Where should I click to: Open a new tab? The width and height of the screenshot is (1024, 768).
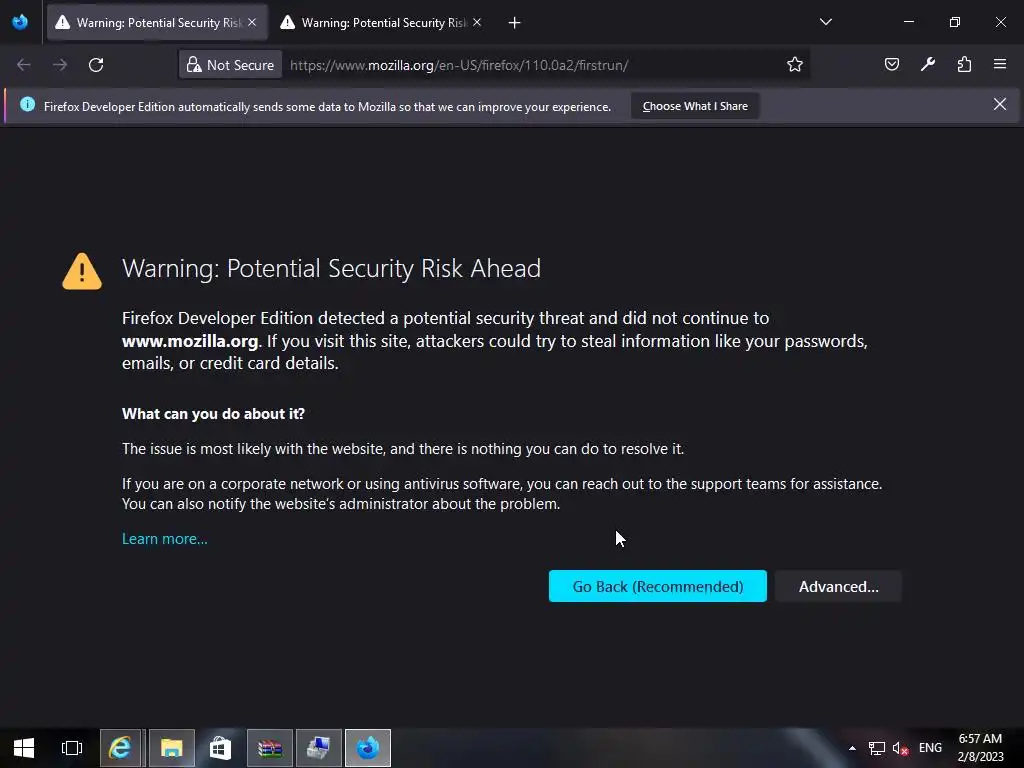(x=515, y=23)
